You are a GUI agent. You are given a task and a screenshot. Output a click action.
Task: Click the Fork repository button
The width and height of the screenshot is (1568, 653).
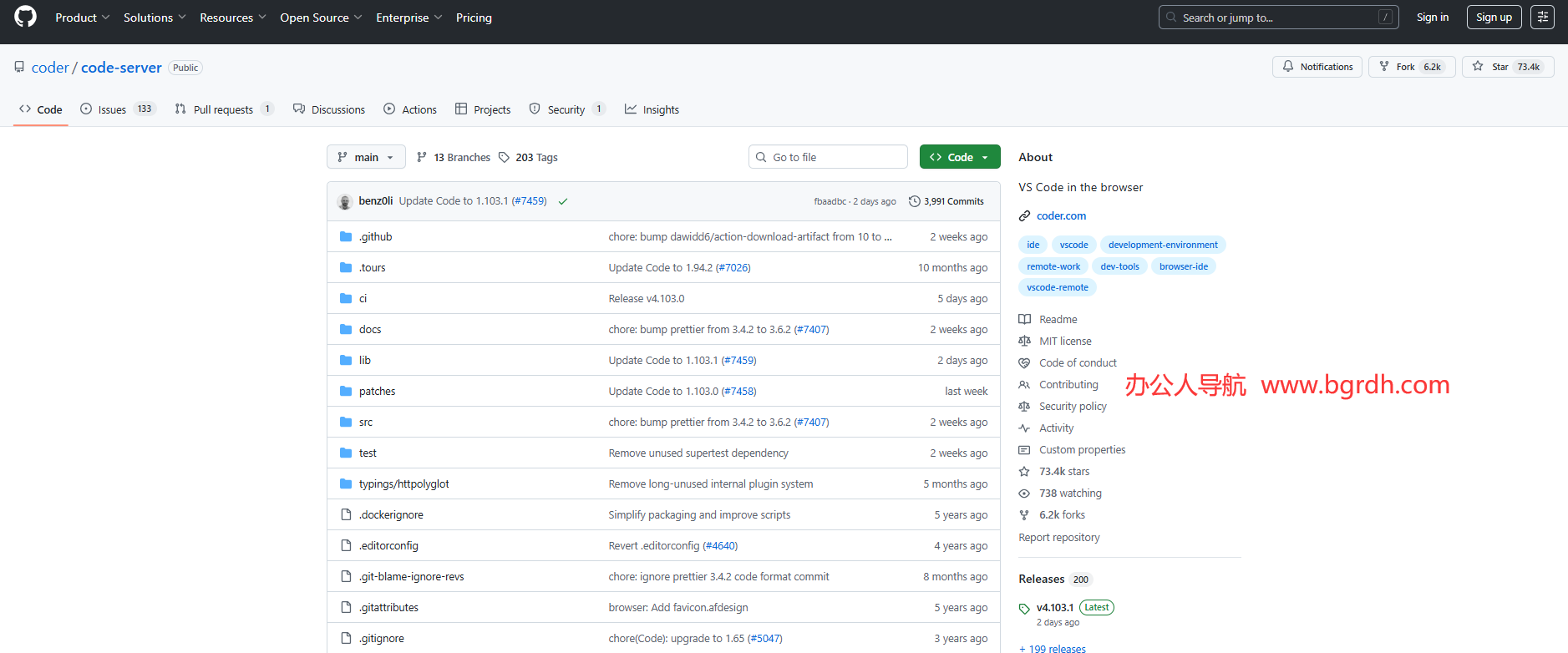click(1411, 67)
